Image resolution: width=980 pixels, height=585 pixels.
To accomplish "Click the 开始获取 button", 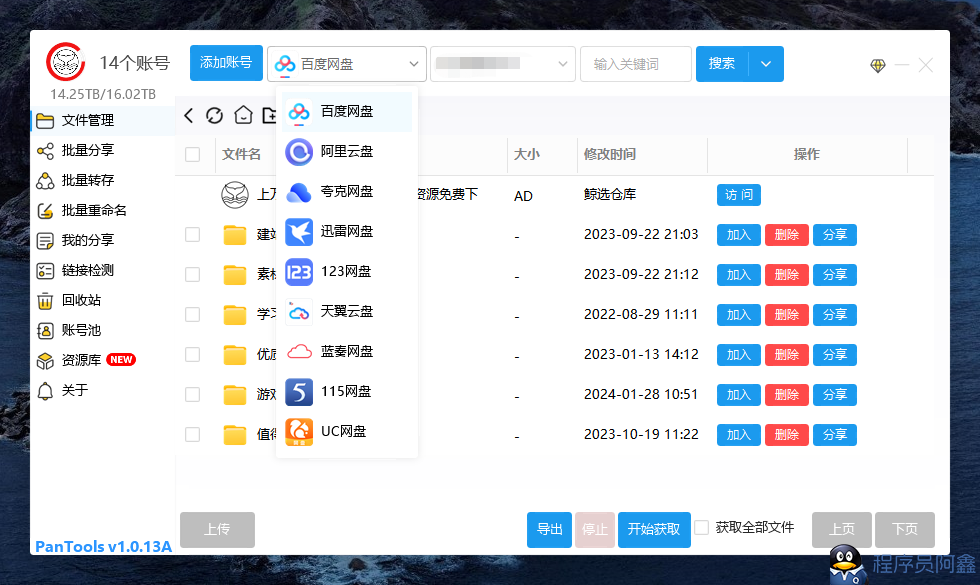I will coord(654,529).
